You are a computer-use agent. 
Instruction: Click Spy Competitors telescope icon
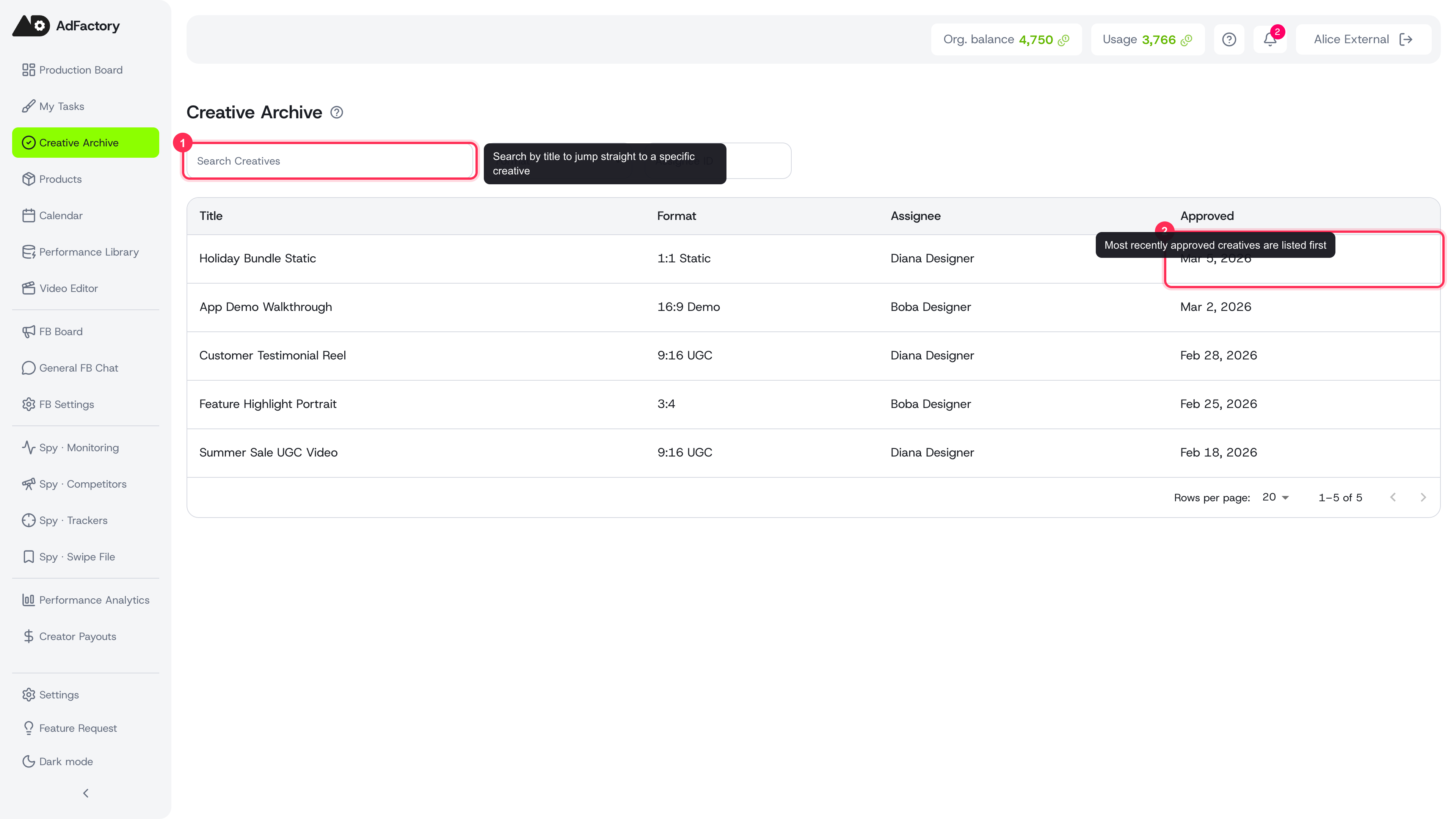(x=28, y=484)
